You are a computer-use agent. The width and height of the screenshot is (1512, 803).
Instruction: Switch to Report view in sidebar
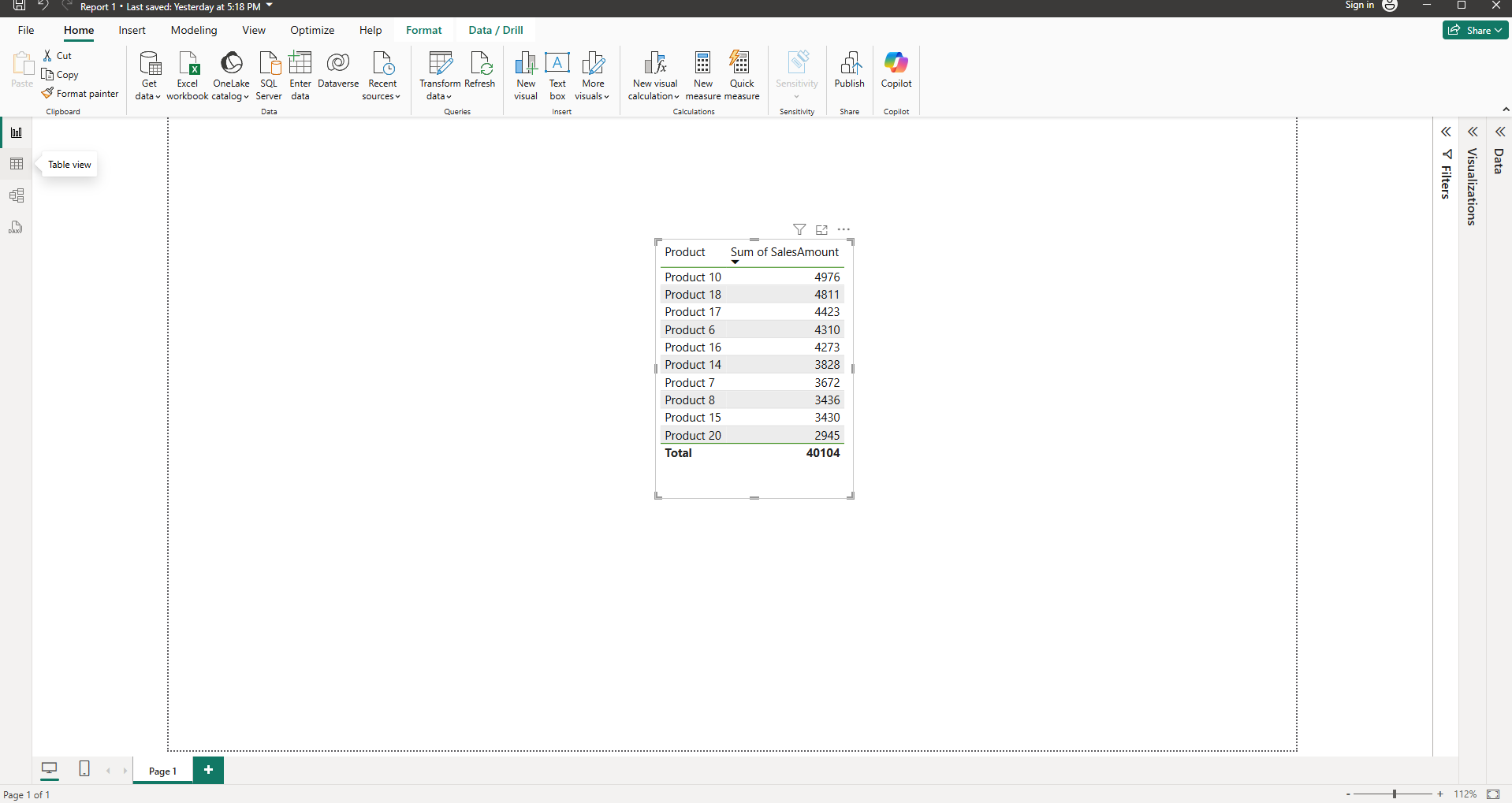click(17, 132)
